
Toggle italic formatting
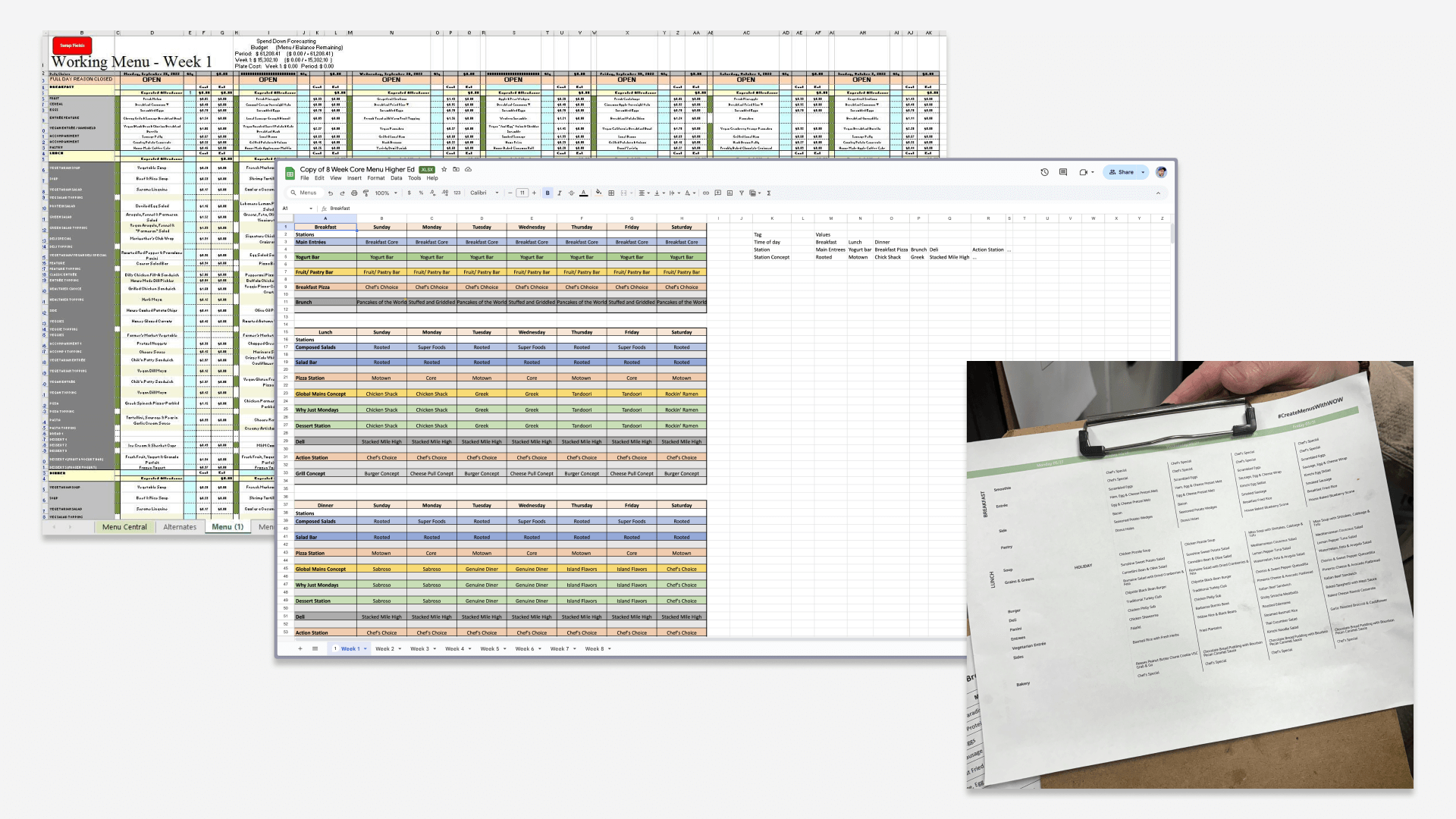[x=560, y=193]
